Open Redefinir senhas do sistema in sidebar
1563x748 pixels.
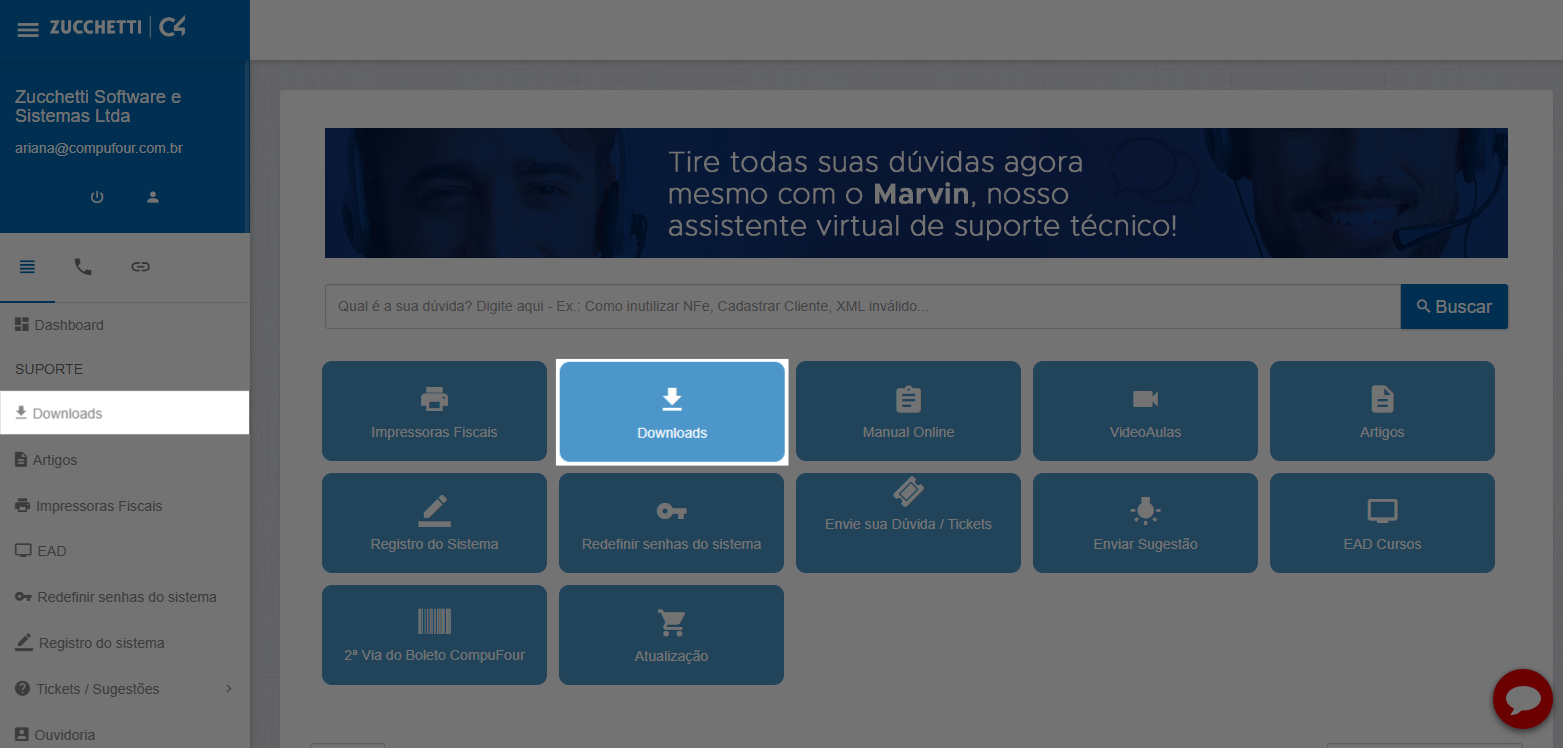pos(126,597)
